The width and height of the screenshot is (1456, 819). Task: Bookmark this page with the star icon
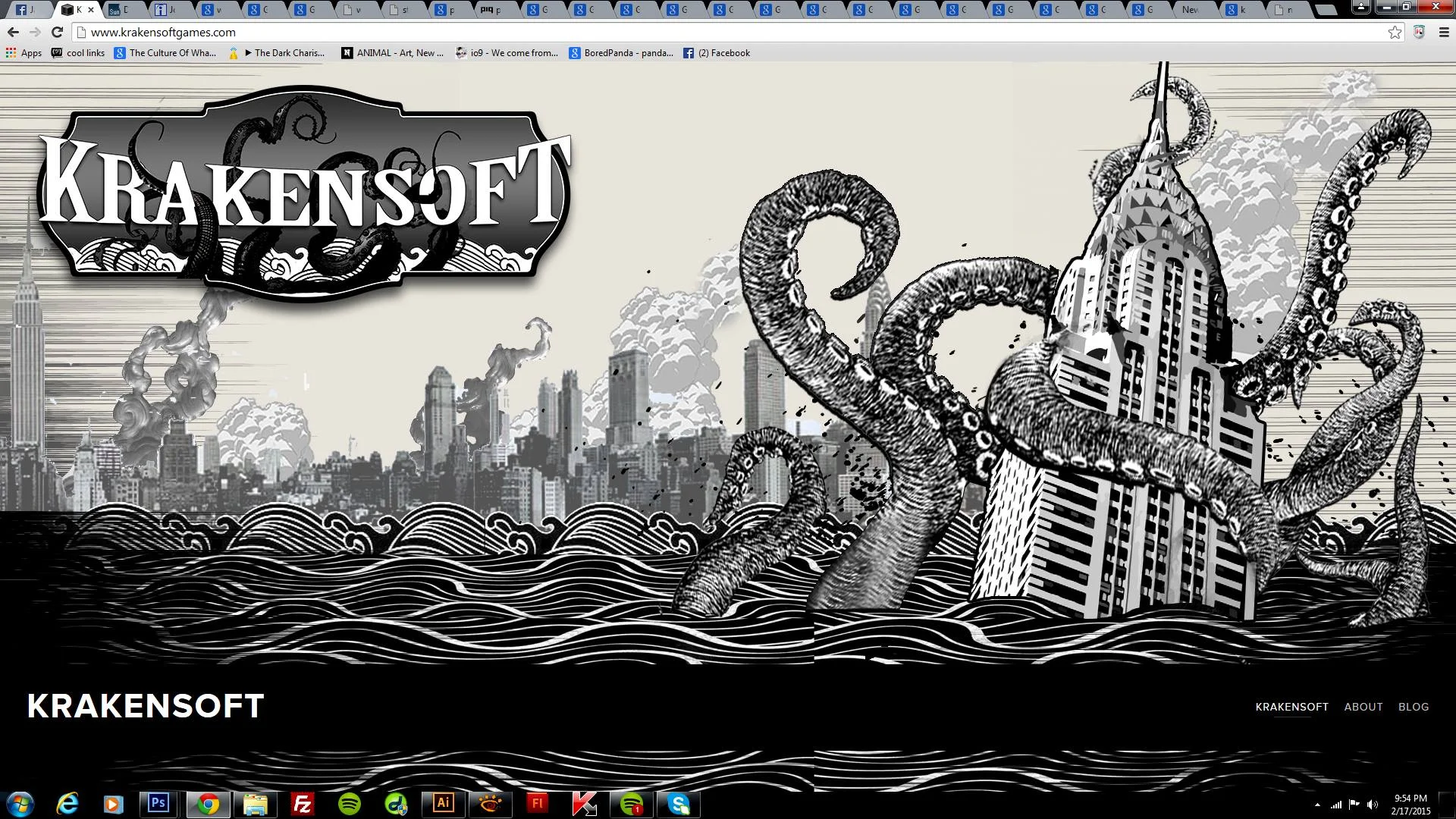[1395, 32]
